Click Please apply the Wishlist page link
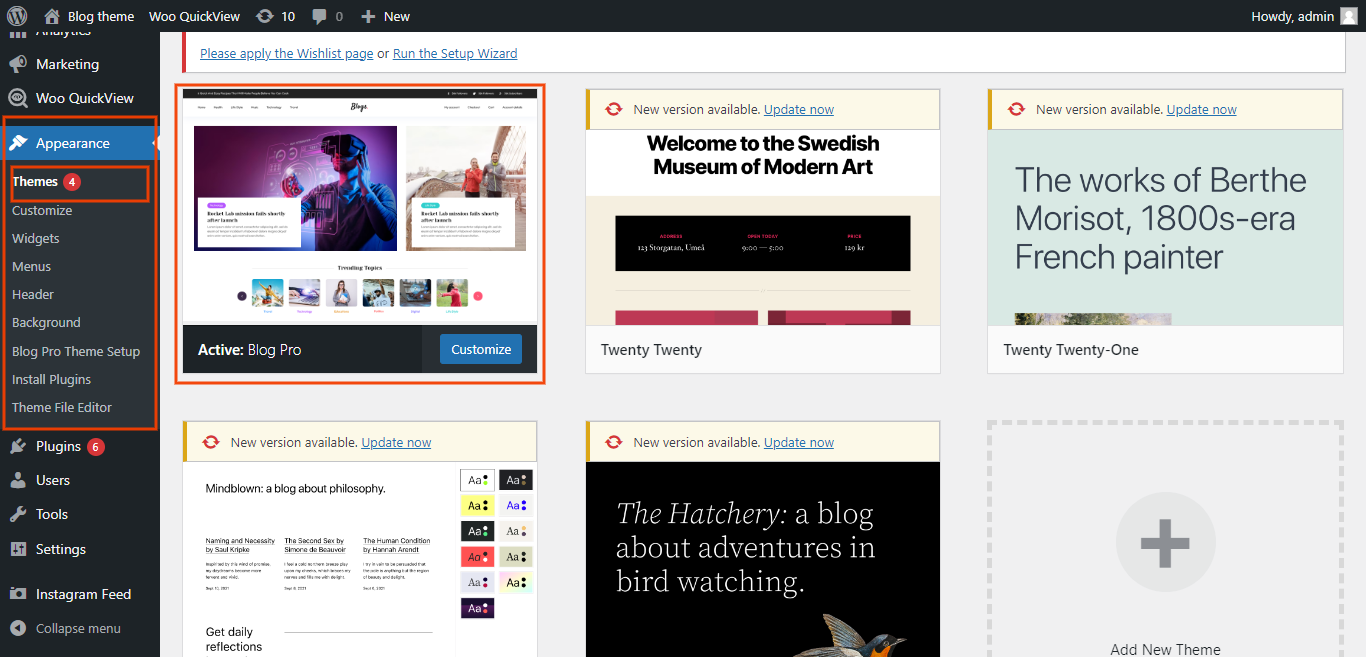1366x657 pixels. 286,53
